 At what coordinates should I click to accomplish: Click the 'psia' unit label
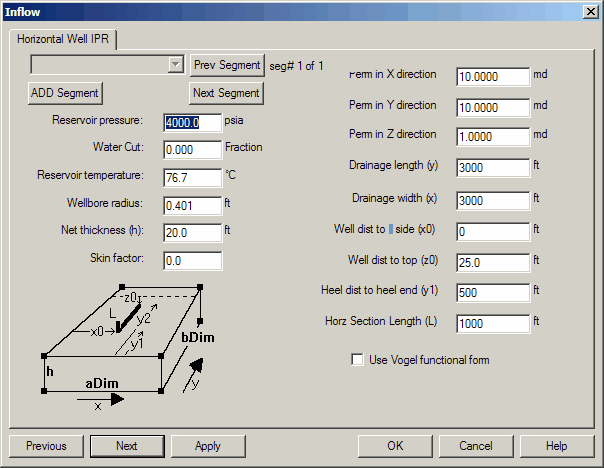point(234,120)
